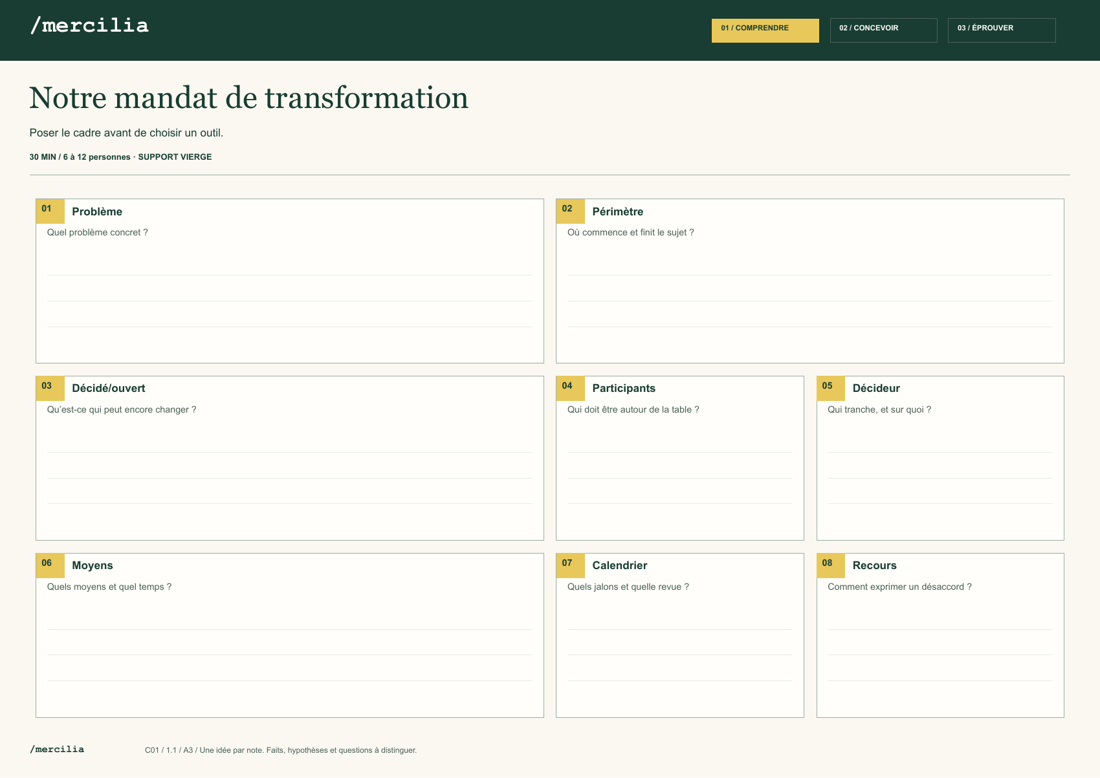
Task: Click the prompt Qui tranche, et sur quoi ?
Action: click(x=879, y=410)
